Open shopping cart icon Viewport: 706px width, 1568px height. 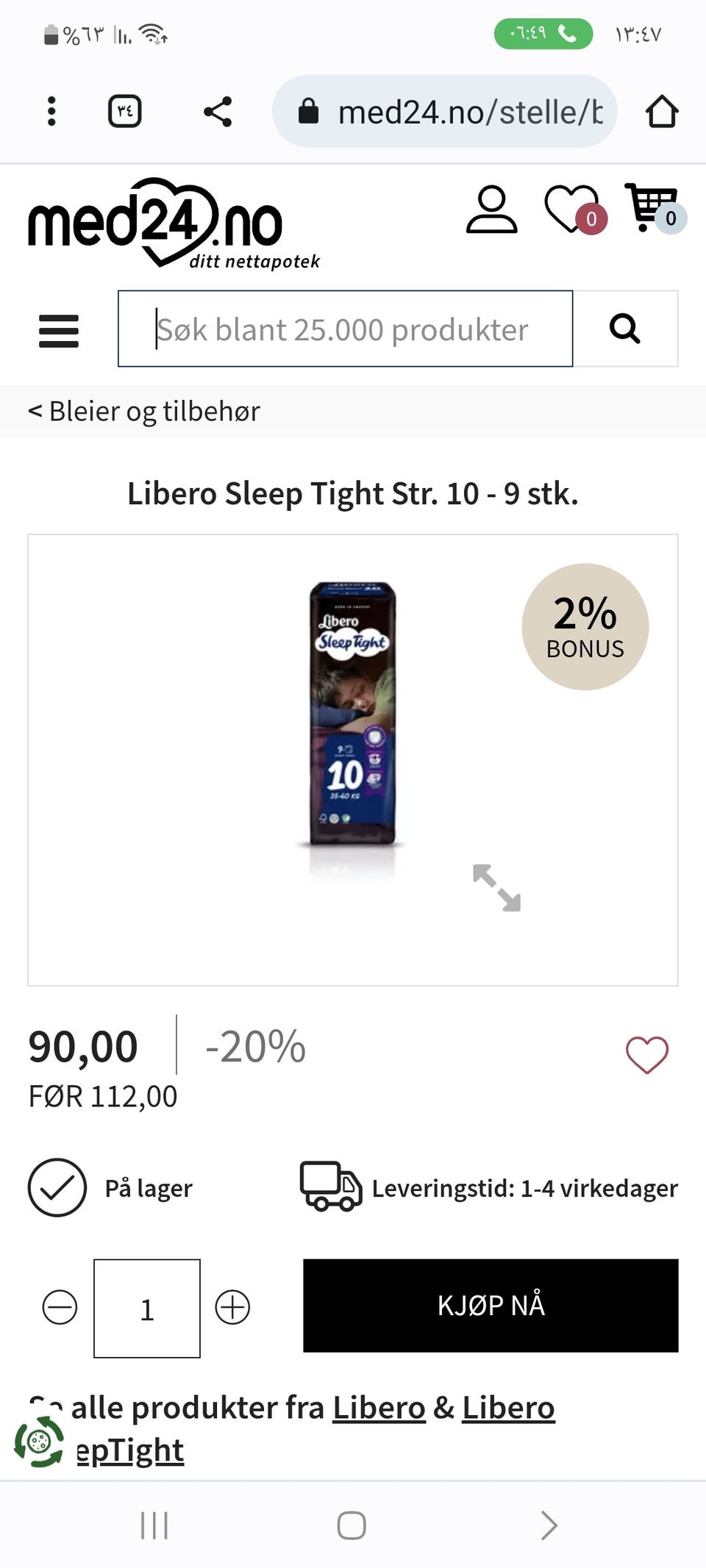pyautogui.click(x=655, y=209)
